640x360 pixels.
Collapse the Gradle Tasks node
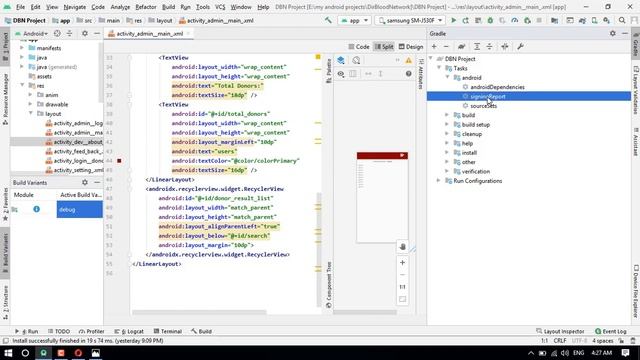[439, 68]
